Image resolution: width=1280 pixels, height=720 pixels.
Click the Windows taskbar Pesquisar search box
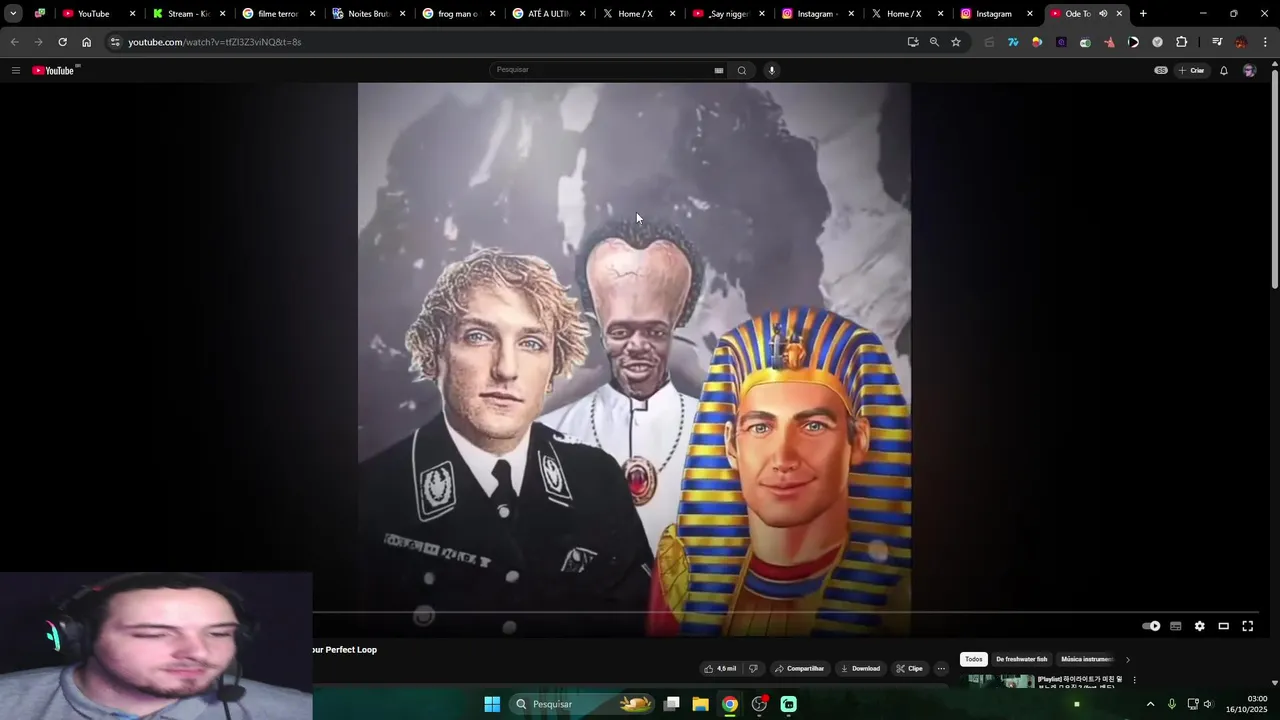pyautogui.click(x=583, y=704)
